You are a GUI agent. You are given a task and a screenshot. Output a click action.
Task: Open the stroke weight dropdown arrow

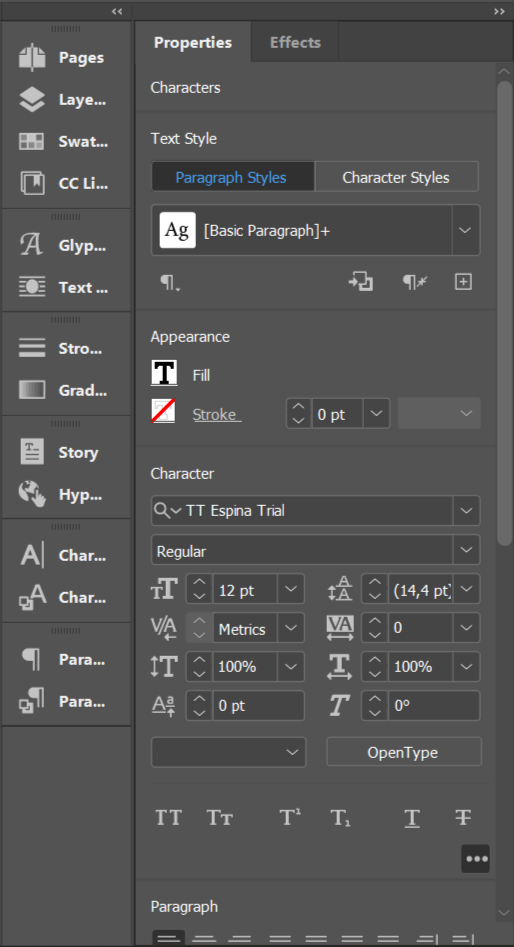click(x=376, y=414)
